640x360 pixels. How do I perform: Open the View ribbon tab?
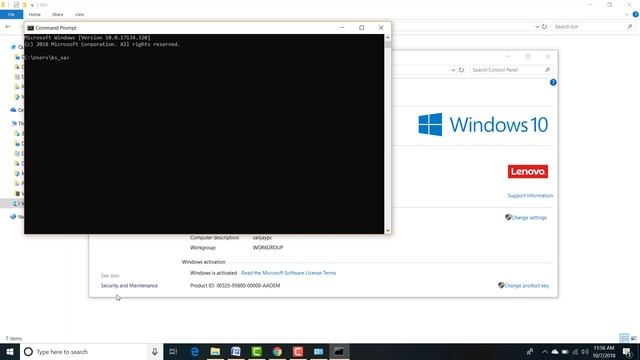79,14
